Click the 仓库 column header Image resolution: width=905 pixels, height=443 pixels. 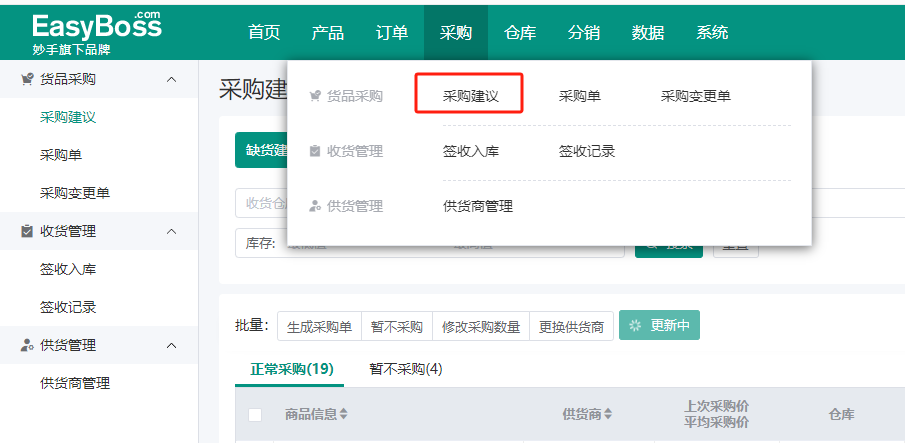click(x=842, y=414)
